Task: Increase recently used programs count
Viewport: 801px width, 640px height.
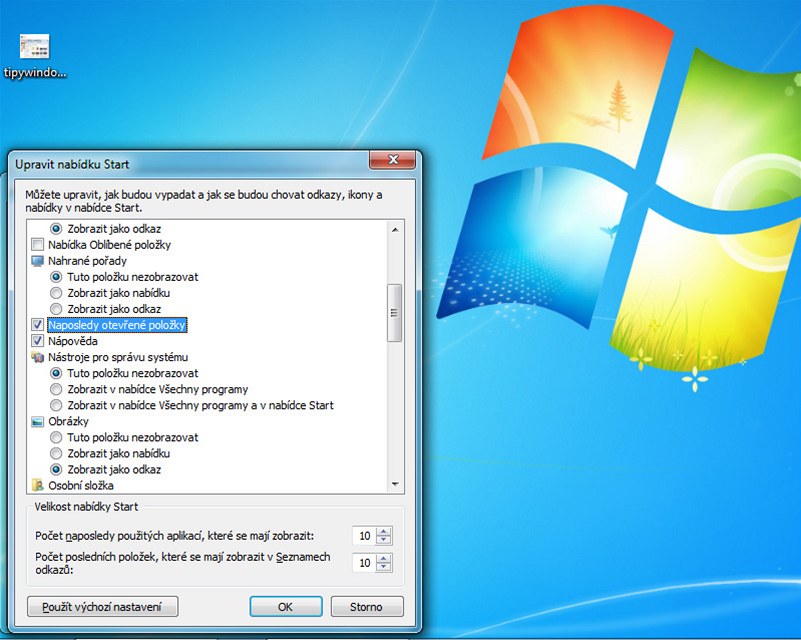Action: (385, 531)
